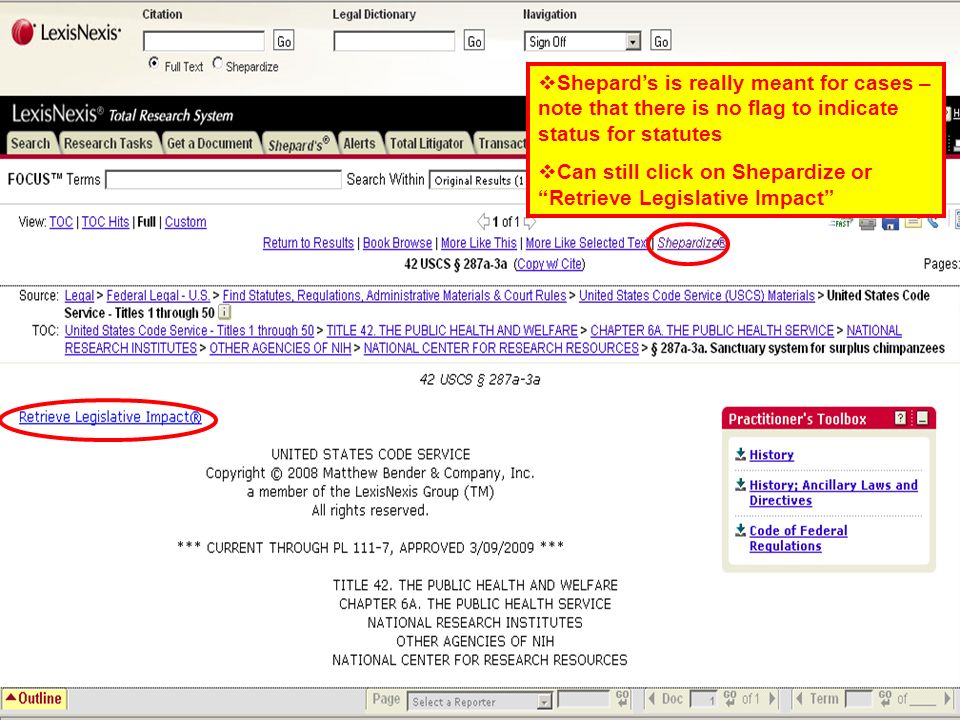Open History; Ancillary Laws and Directives
The width and height of the screenshot is (960, 720).
pyautogui.click(x=833, y=493)
